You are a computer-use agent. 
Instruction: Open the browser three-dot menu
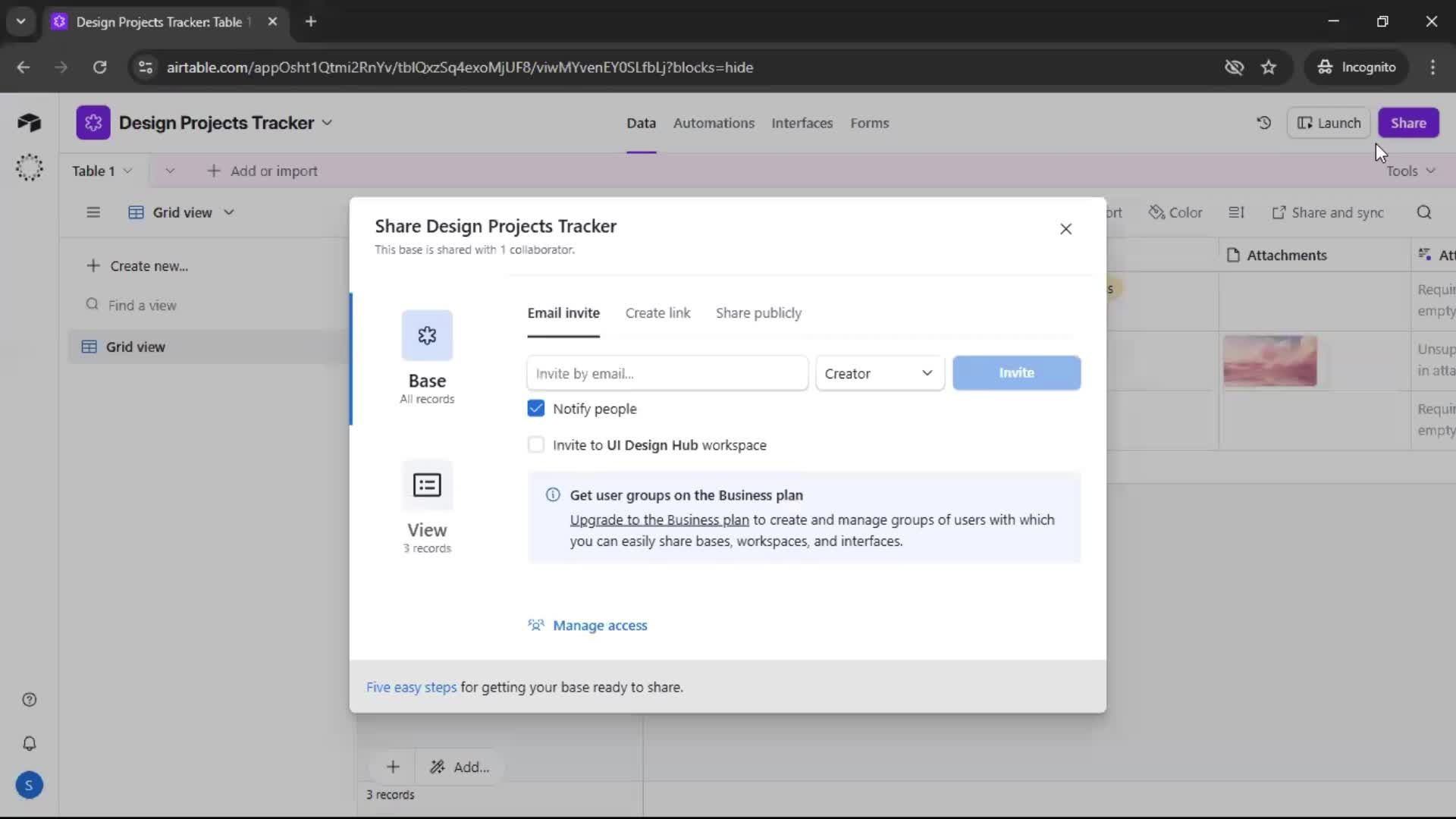point(1432,67)
